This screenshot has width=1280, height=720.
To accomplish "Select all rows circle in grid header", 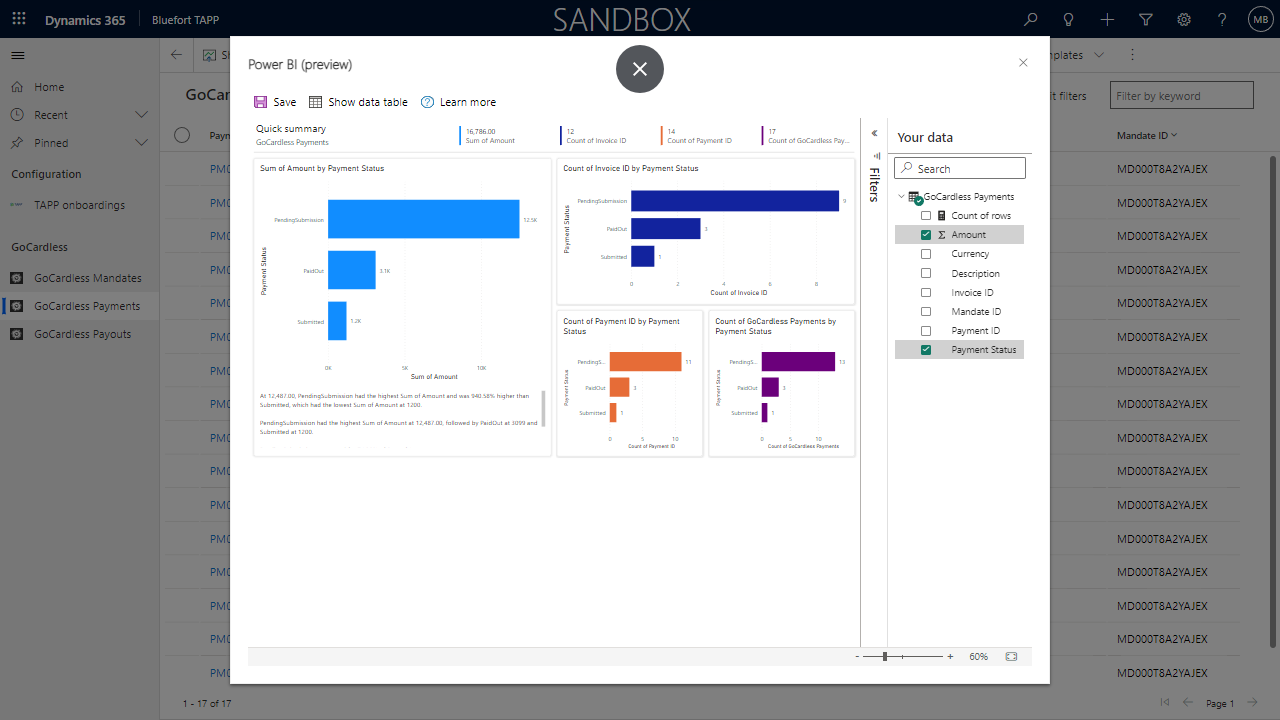I will point(182,135).
